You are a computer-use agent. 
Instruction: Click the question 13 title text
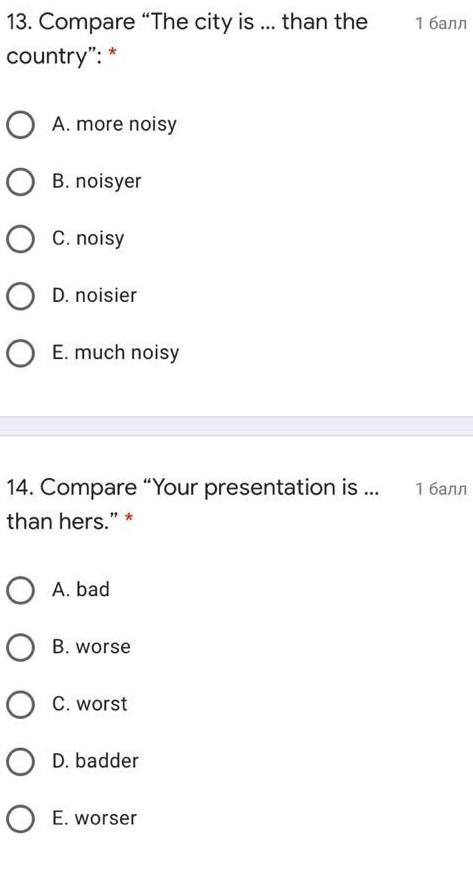187,39
